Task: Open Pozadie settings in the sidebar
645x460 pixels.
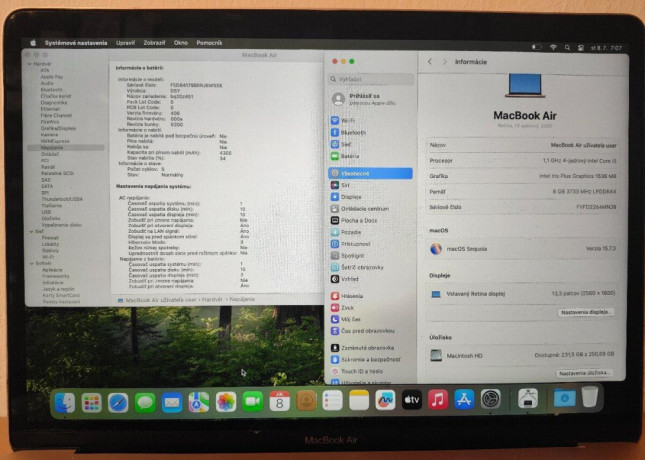Action: [346, 232]
